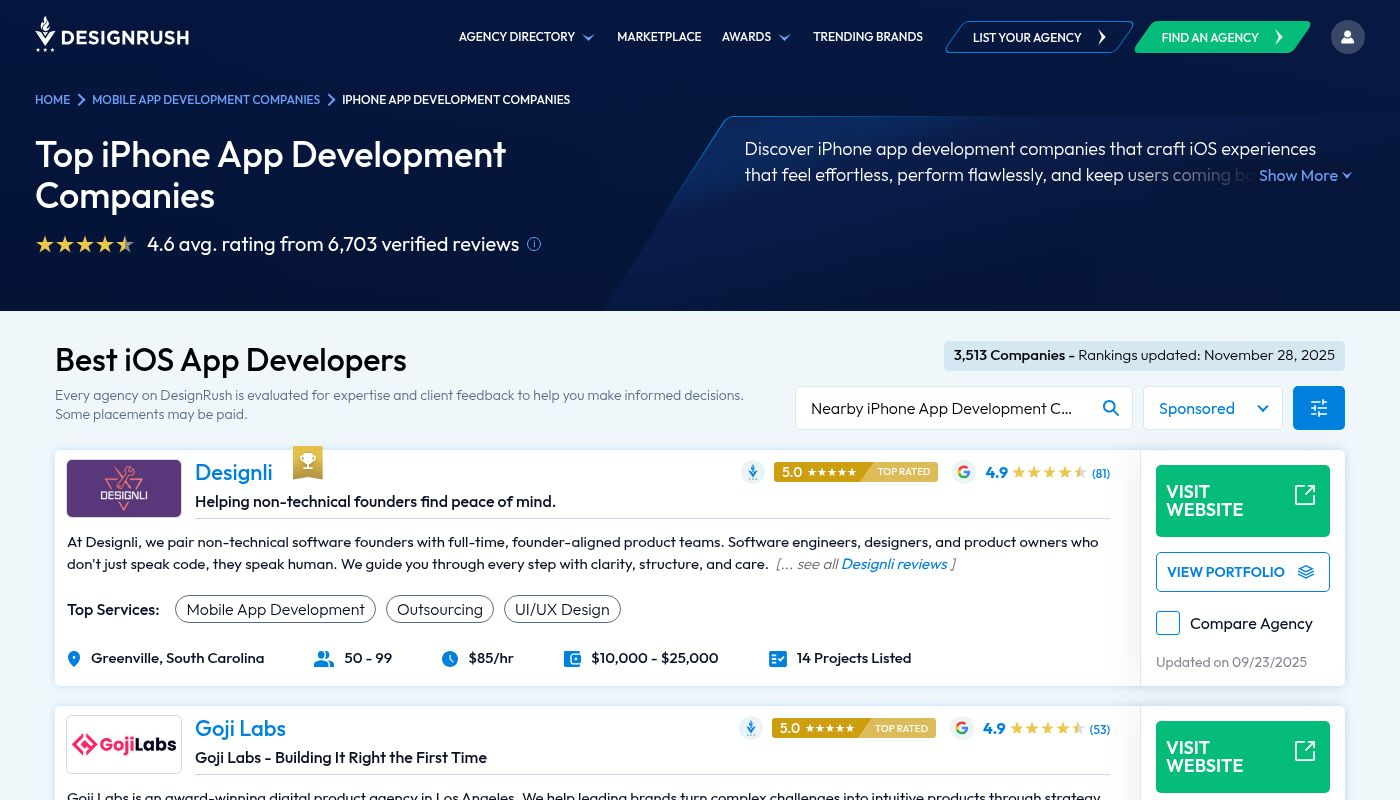The image size is (1400, 800).
Task: Go to Marketplace in navigation
Action: pos(659,37)
